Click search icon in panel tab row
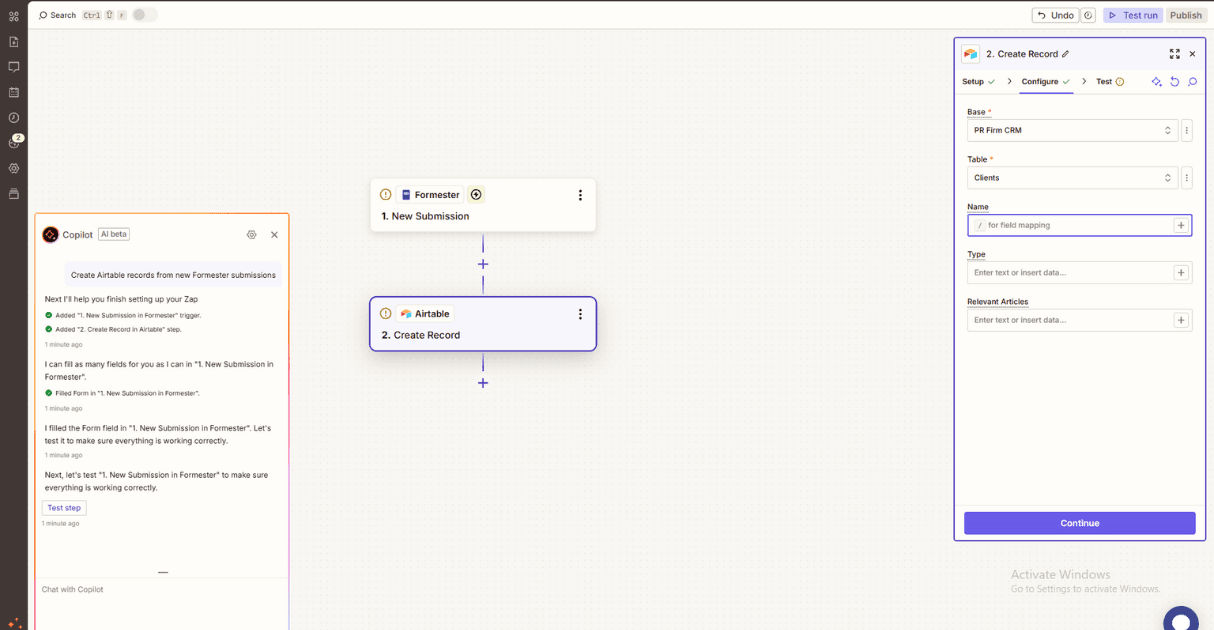This screenshot has width=1214, height=630. [1193, 82]
